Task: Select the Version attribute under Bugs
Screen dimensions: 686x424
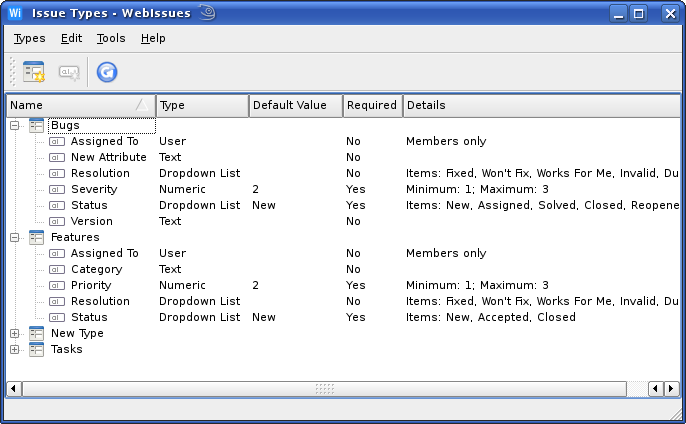Action: click(91, 221)
